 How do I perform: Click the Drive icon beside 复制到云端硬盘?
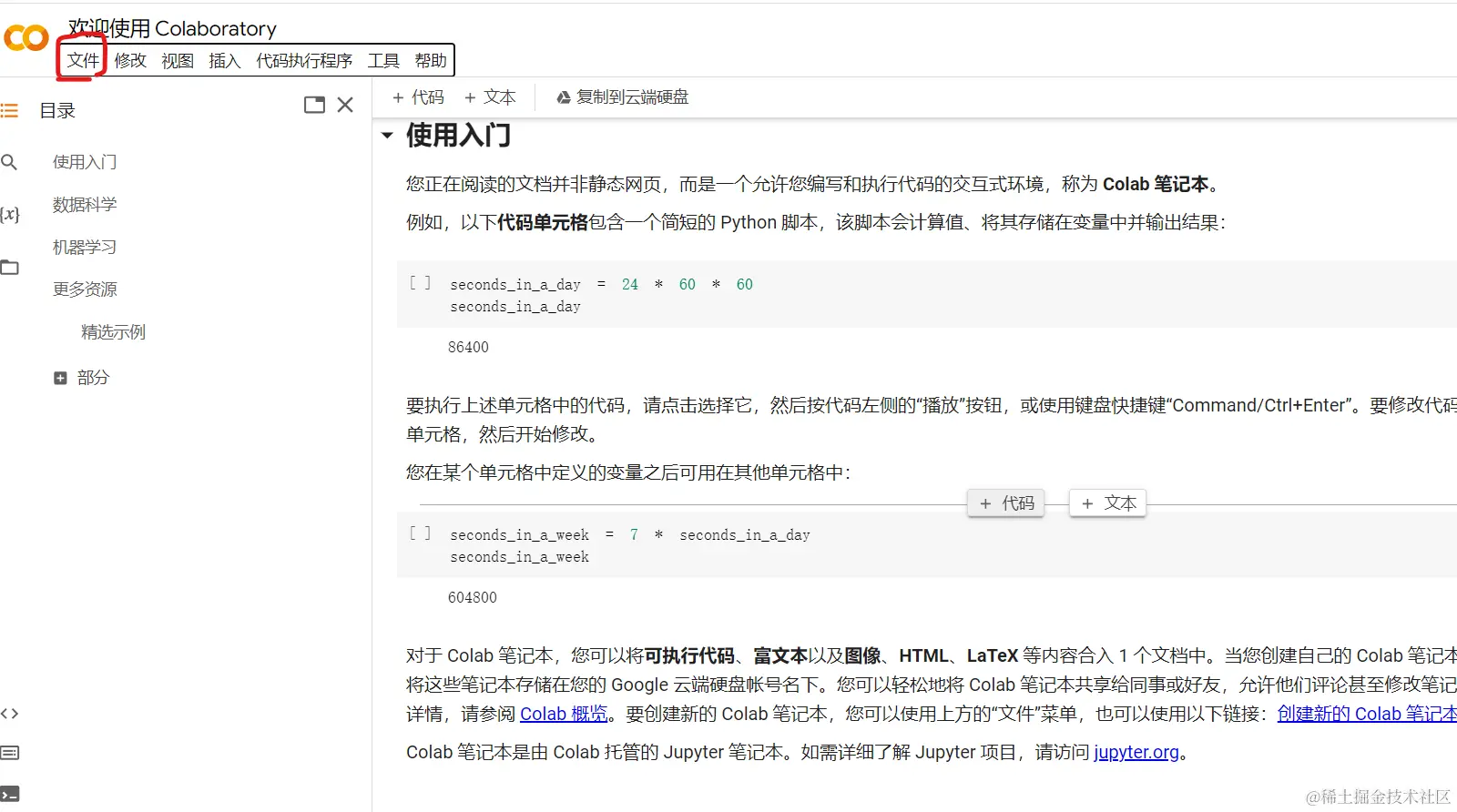tap(564, 97)
